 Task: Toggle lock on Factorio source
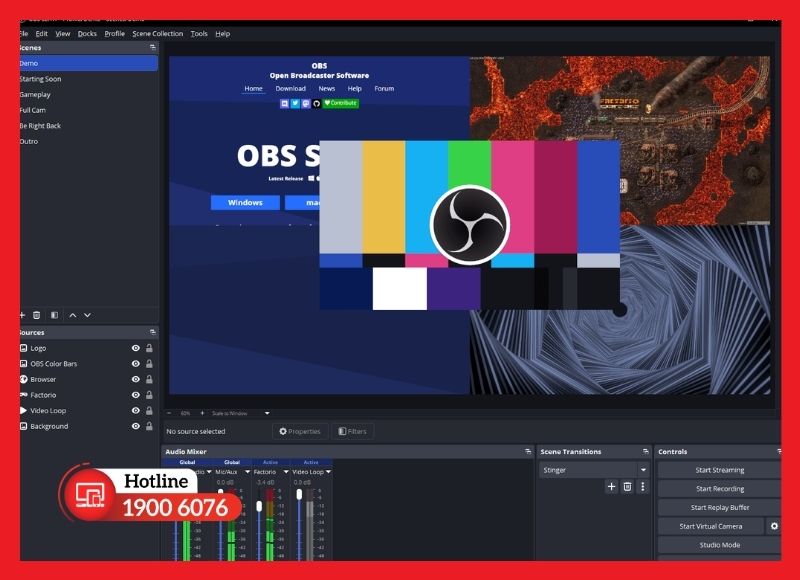click(149, 395)
